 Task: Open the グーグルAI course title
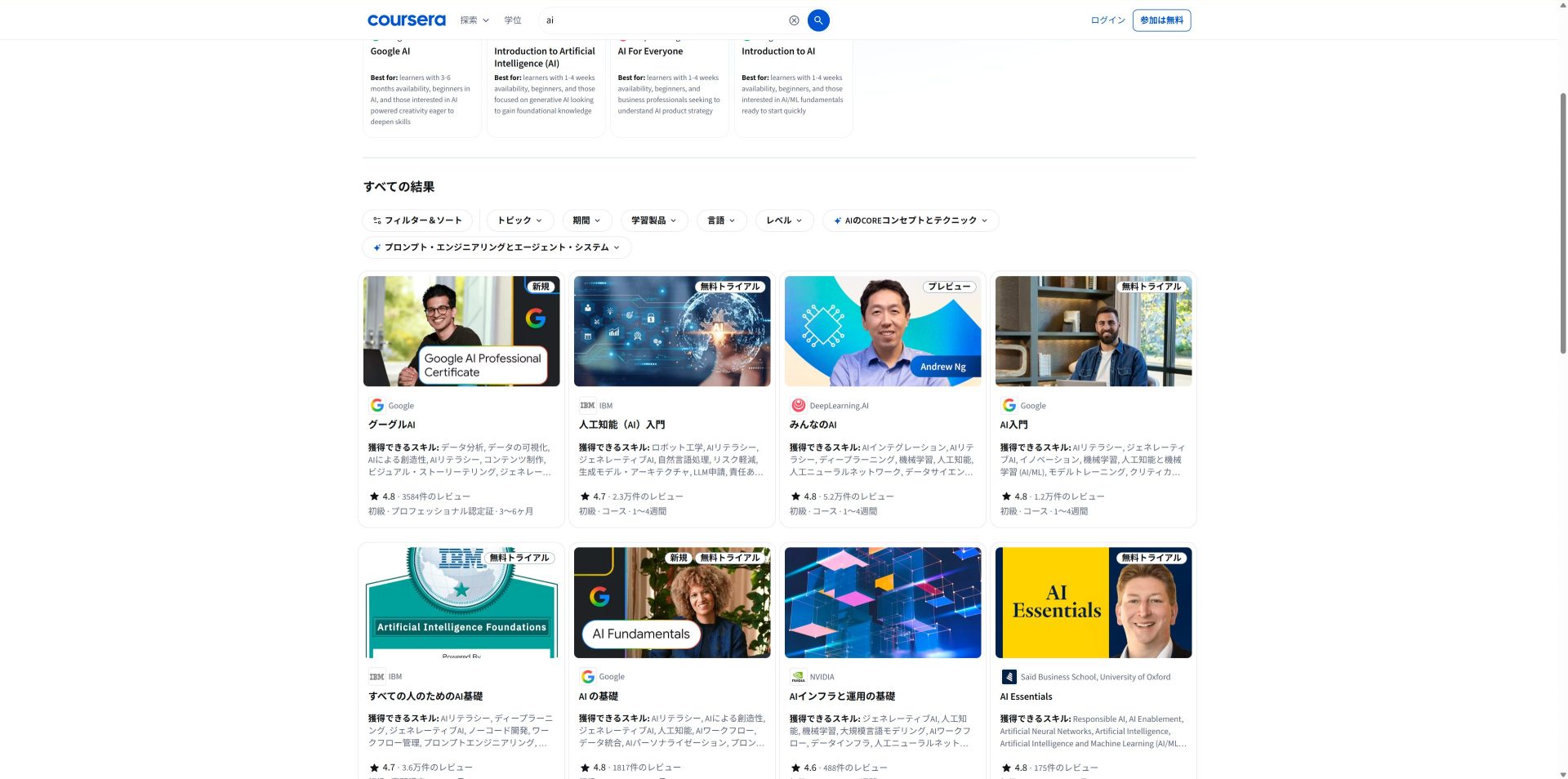tap(391, 425)
